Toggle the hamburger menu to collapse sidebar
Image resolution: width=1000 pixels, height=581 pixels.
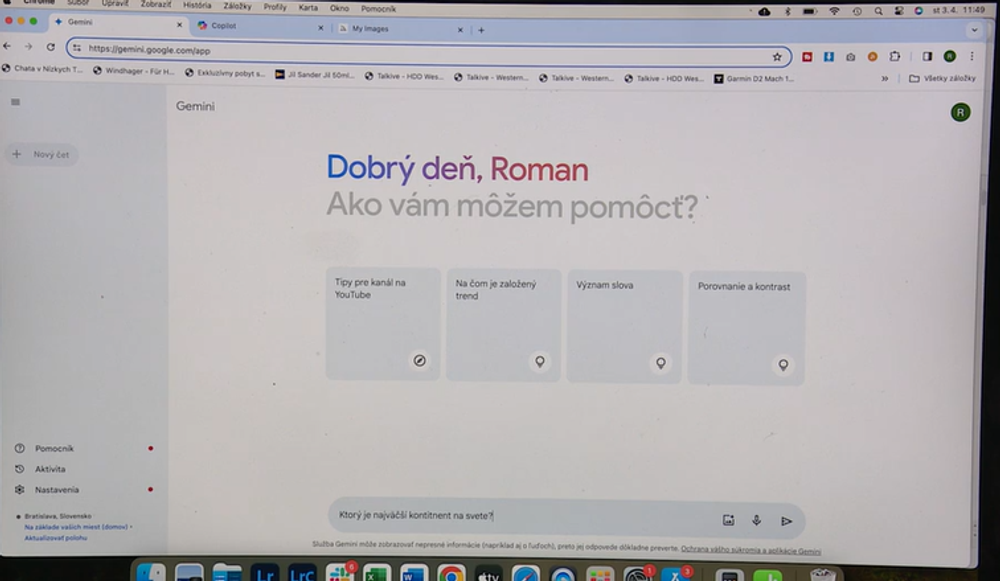point(15,102)
